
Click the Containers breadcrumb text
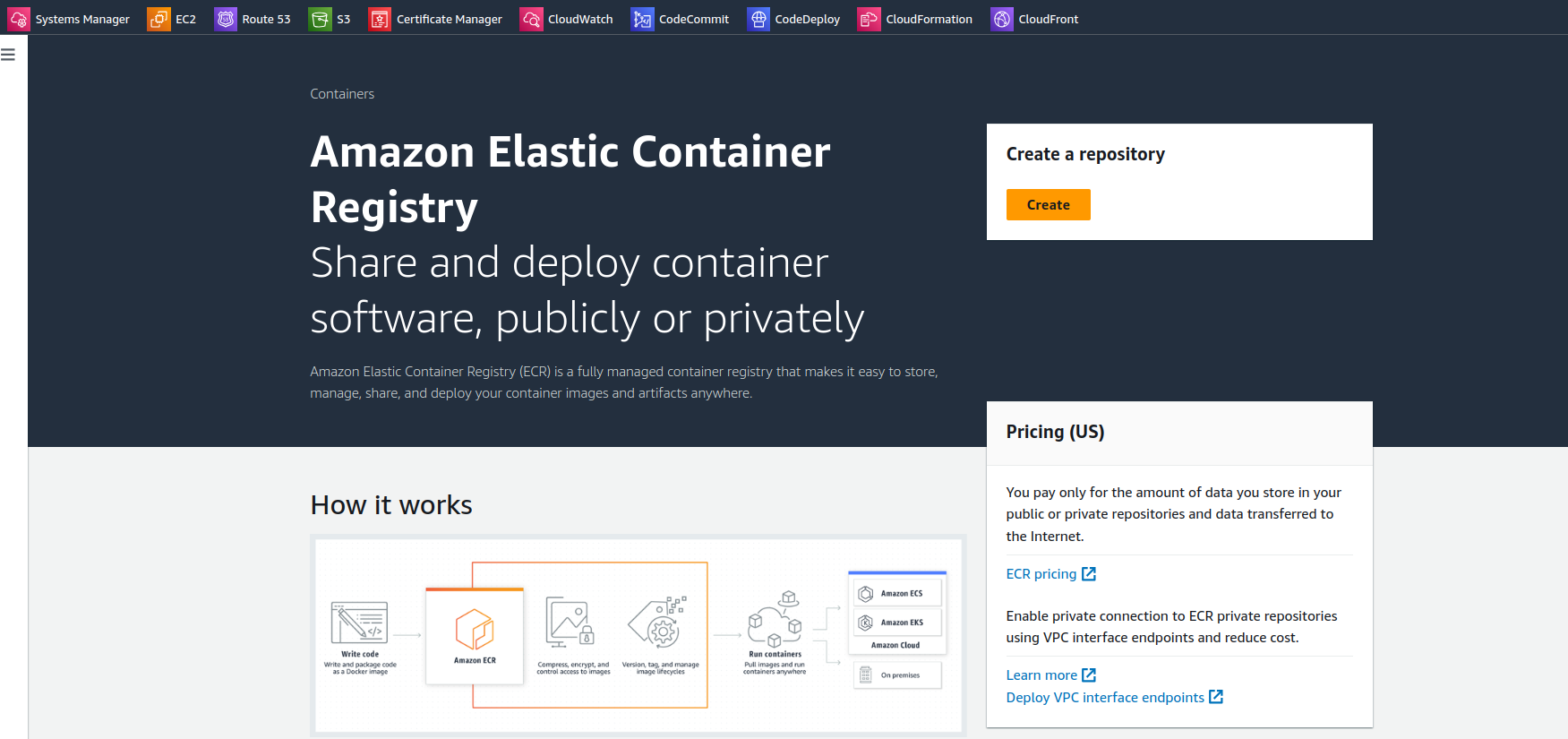(x=342, y=94)
